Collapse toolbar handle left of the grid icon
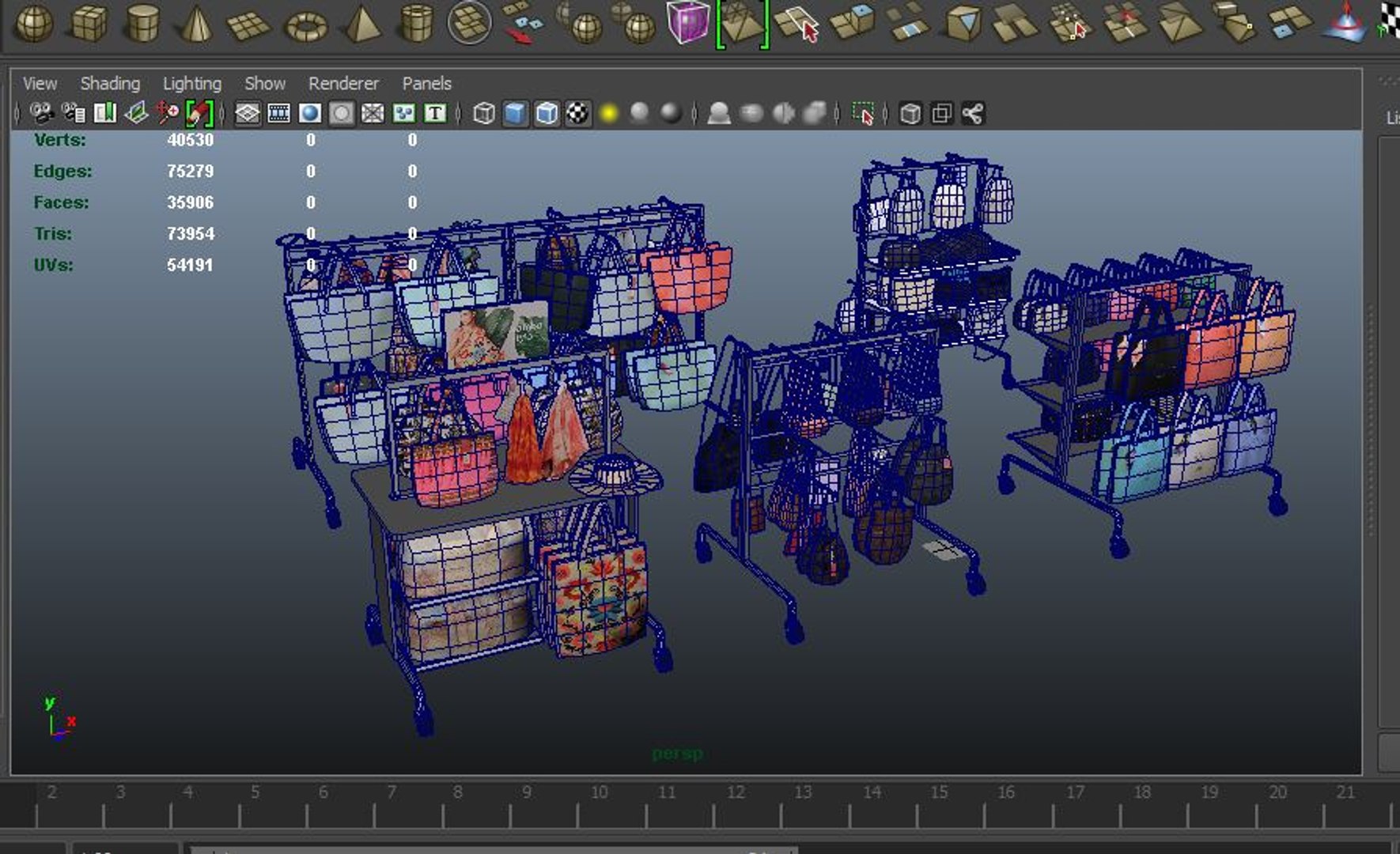Viewport: 1400px width, 854px height. coord(223,114)
